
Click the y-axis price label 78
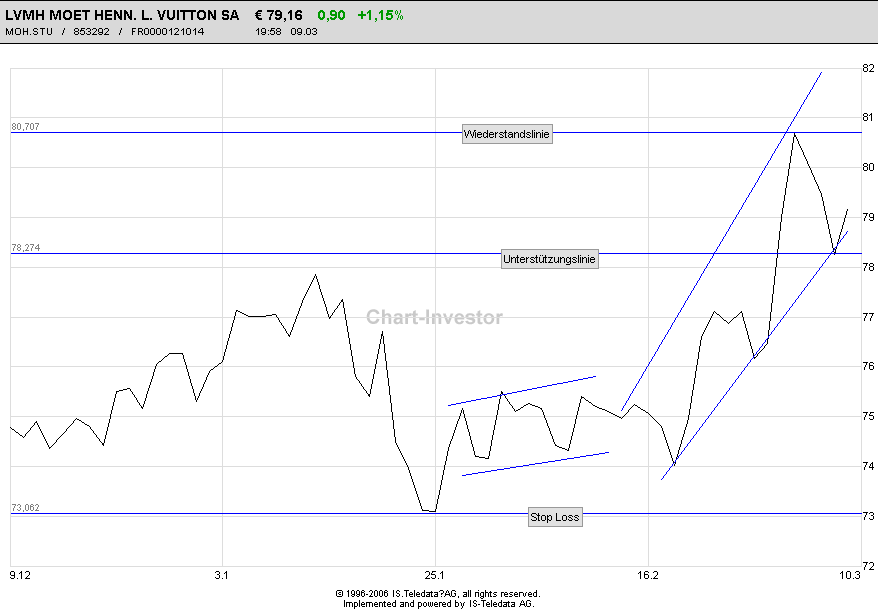[x=868, y=267]
